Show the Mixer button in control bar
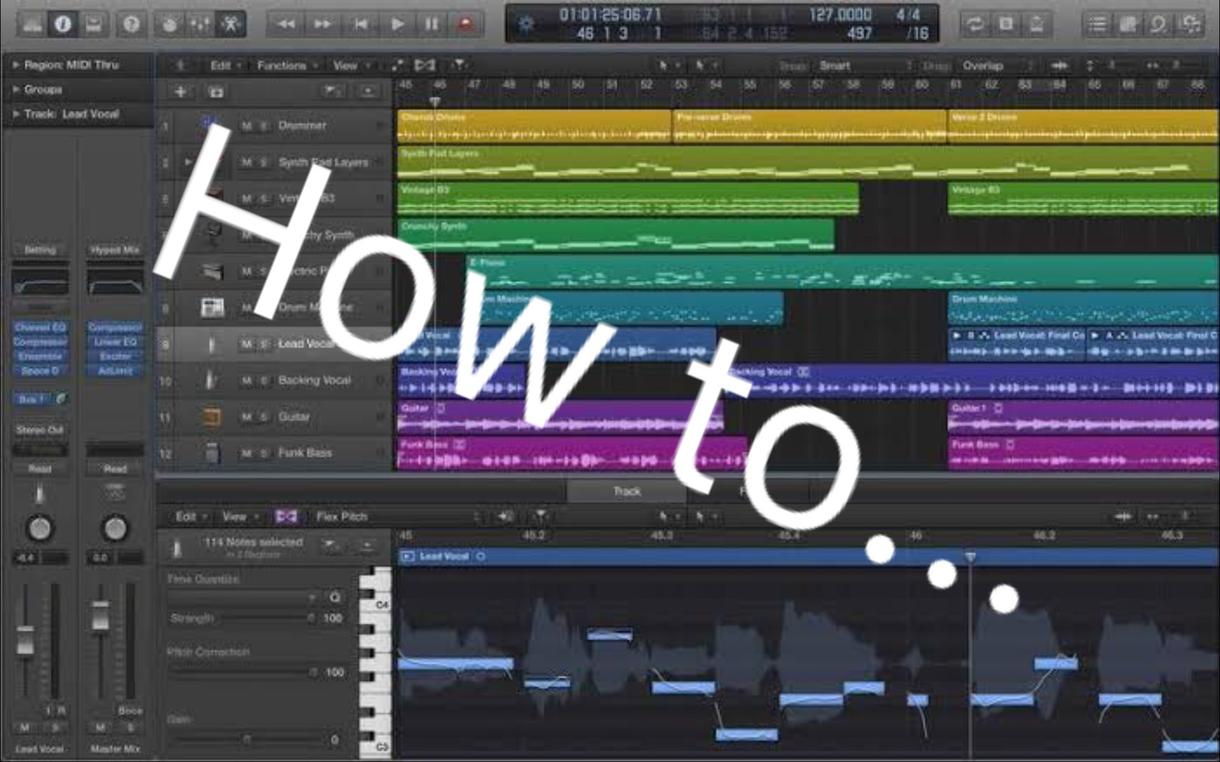The image size is (1220, 762). coord(201,24)
